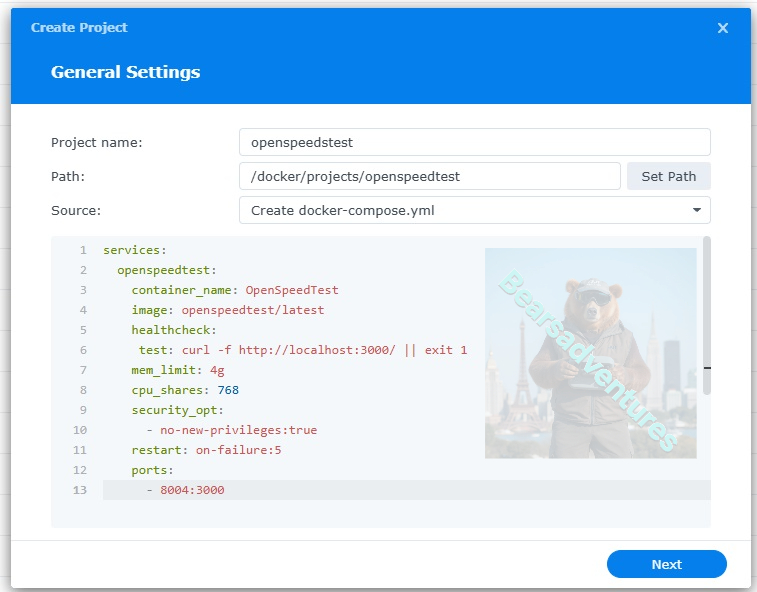Place cursor on the 'services:' line

135,250
